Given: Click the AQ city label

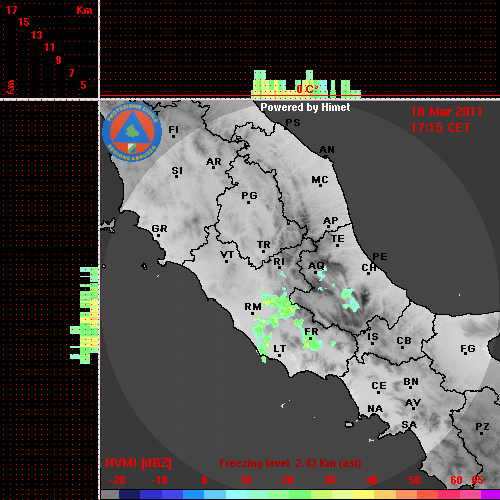Looking at the screenshot, I should point(316,265).
